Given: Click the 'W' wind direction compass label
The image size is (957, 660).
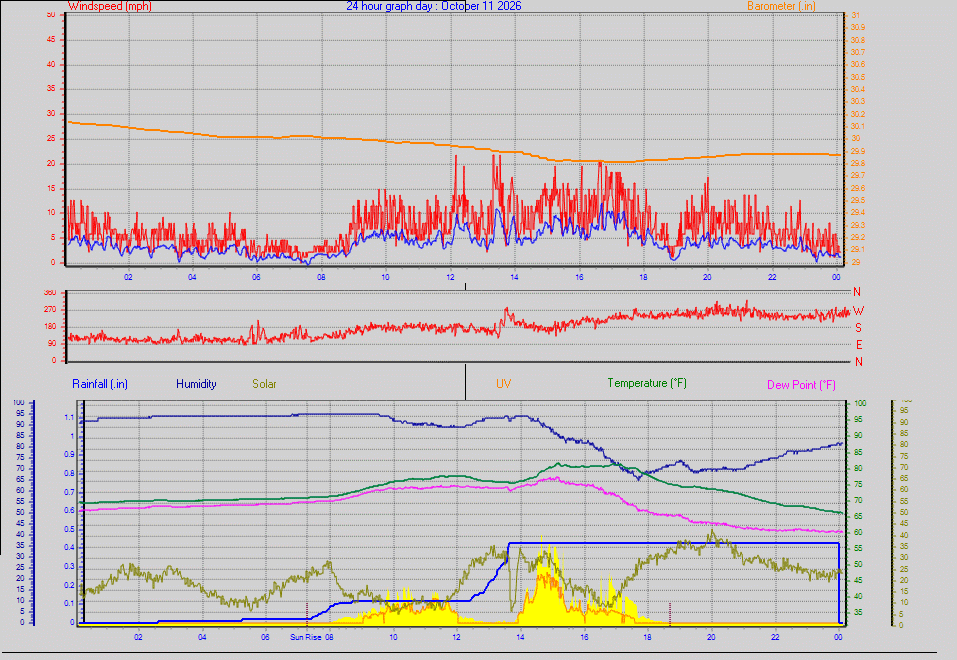Looking at the screenshot, I should pos(859,311).
